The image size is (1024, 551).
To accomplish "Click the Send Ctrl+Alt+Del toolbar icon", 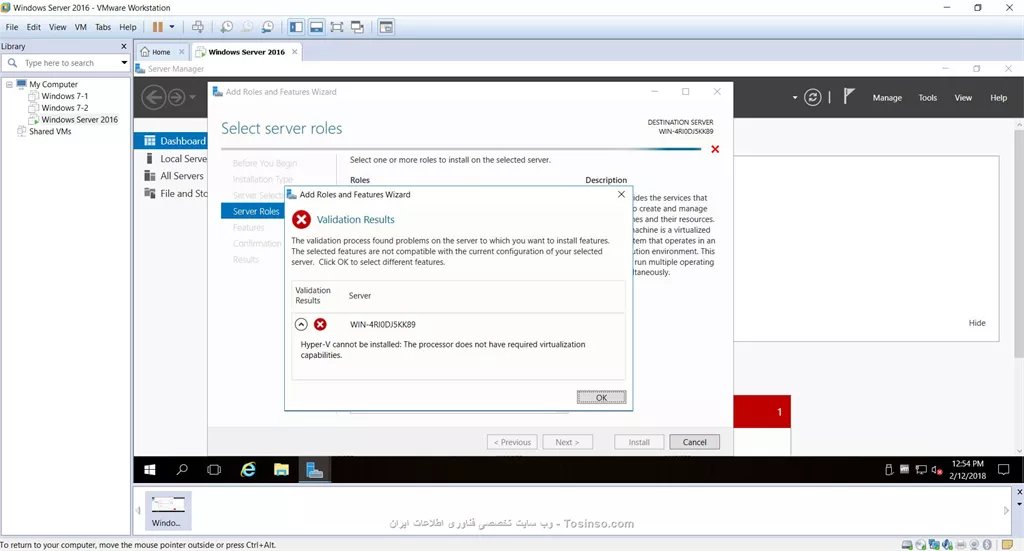I will point(198,27).
